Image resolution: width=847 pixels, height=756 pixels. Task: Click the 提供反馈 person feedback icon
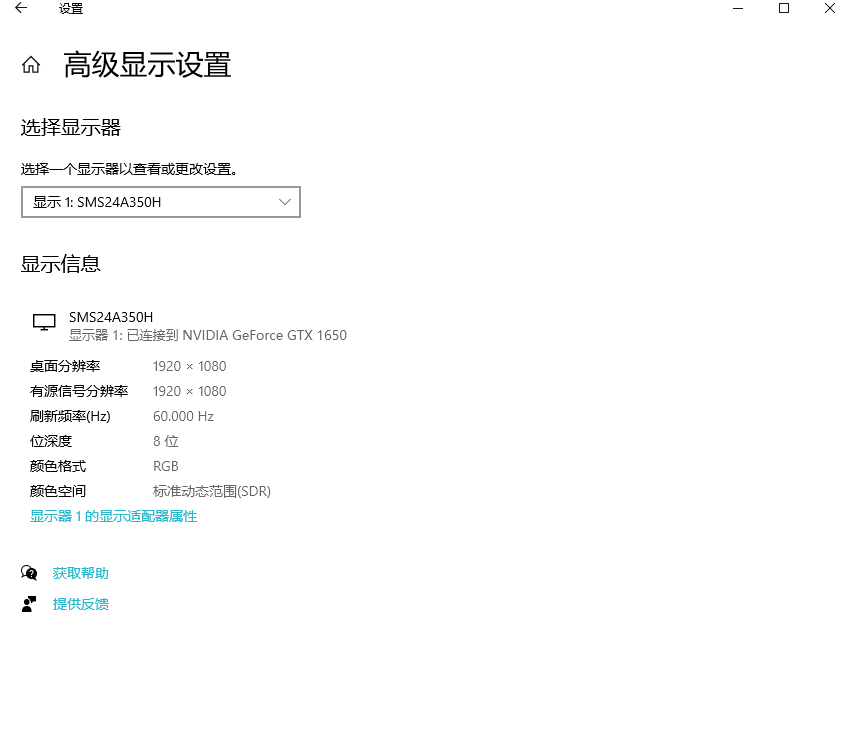tap(30, 603)
